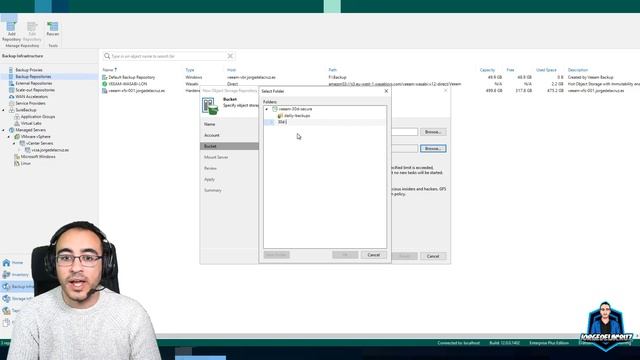Screen dimensions: 640x360
Task: Click the Add Repository ribbon icon
Action: coord(11,27)
